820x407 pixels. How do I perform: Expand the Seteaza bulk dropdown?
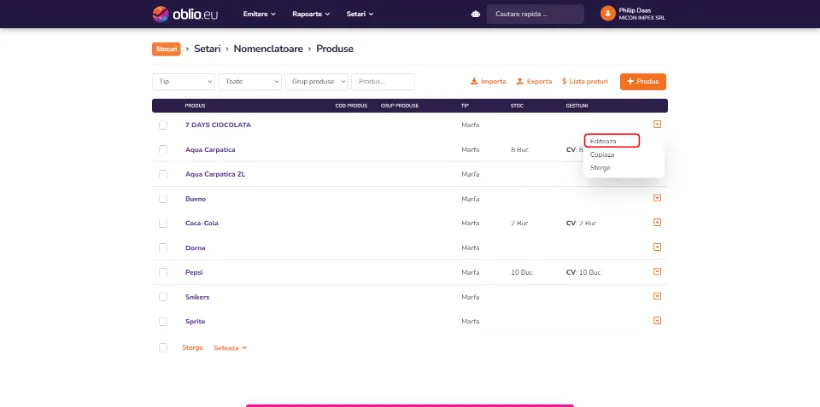click(230, 348)
